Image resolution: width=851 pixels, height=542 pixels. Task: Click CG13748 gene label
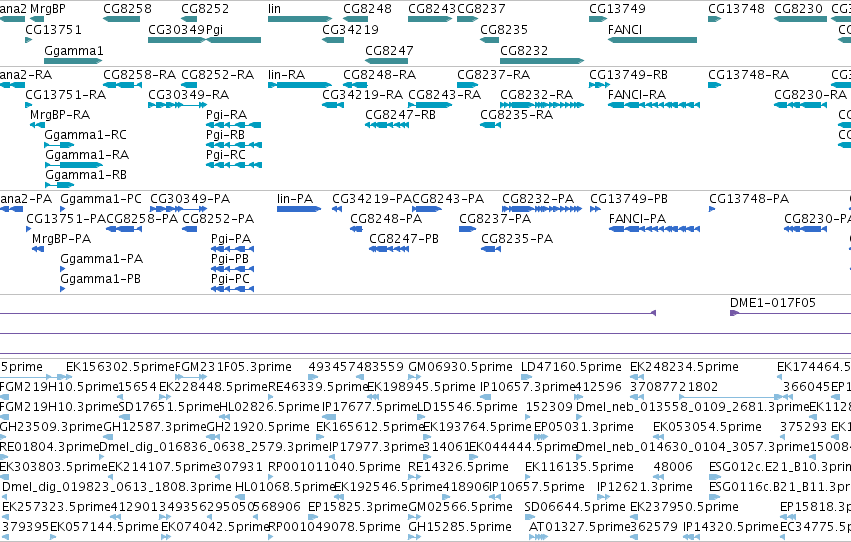pos(736,9)
